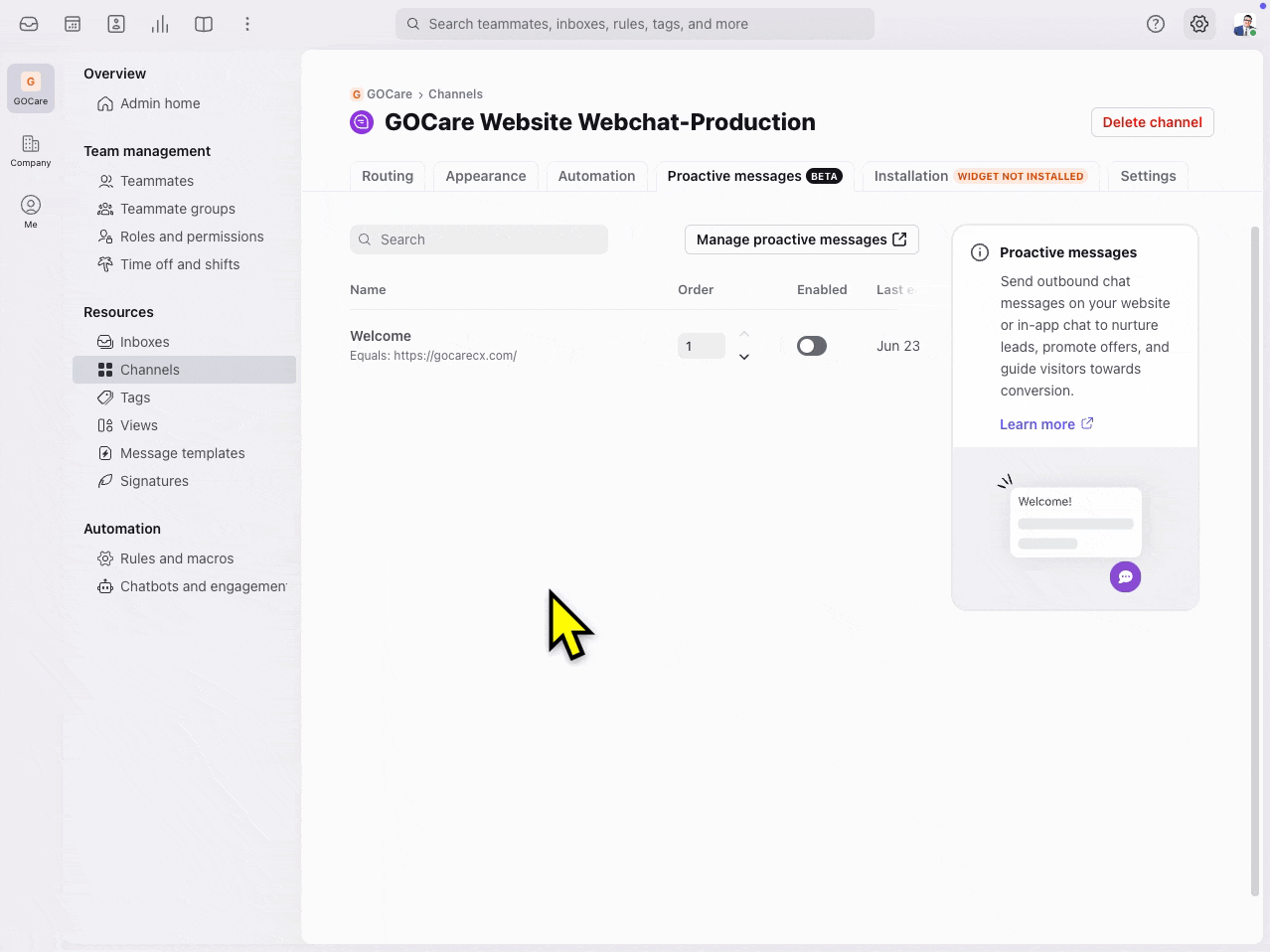Click the Delete channel button
Image resolution: width=1270 pixels, height=952 pixels.
tap(1153, 122)
